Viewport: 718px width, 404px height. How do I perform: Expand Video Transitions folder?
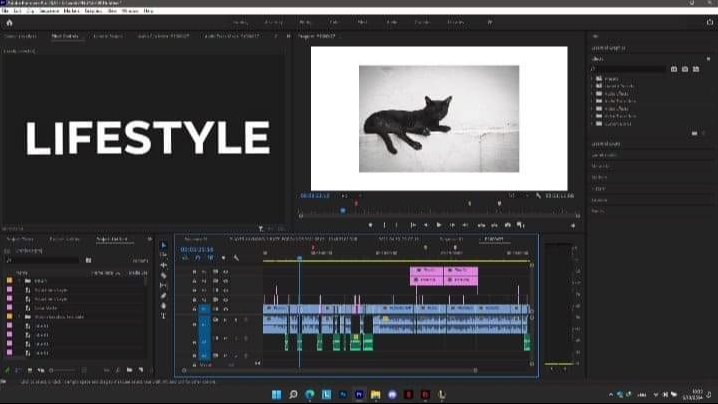(x=592, y=116)
